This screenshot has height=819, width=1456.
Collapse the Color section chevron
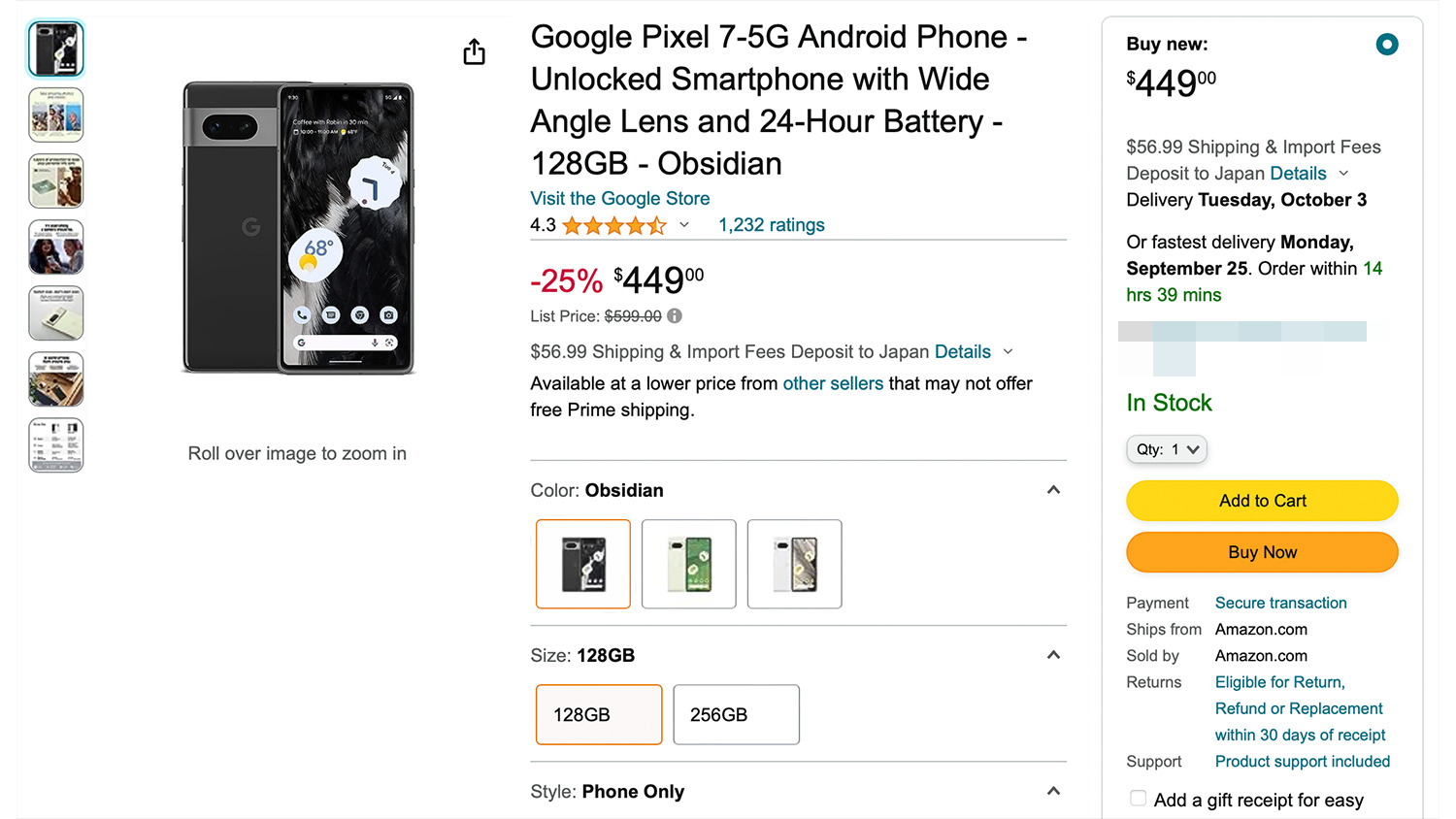[x=1053, y=490]
